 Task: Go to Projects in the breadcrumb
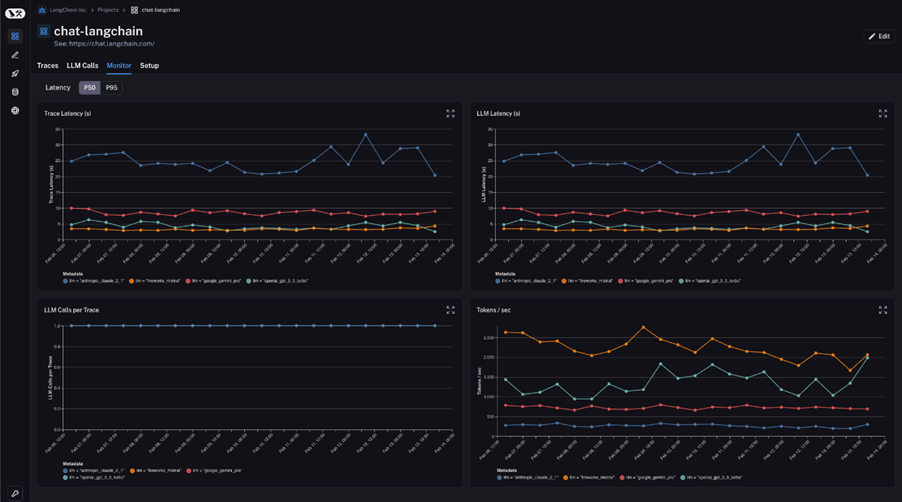coord(108,10)
